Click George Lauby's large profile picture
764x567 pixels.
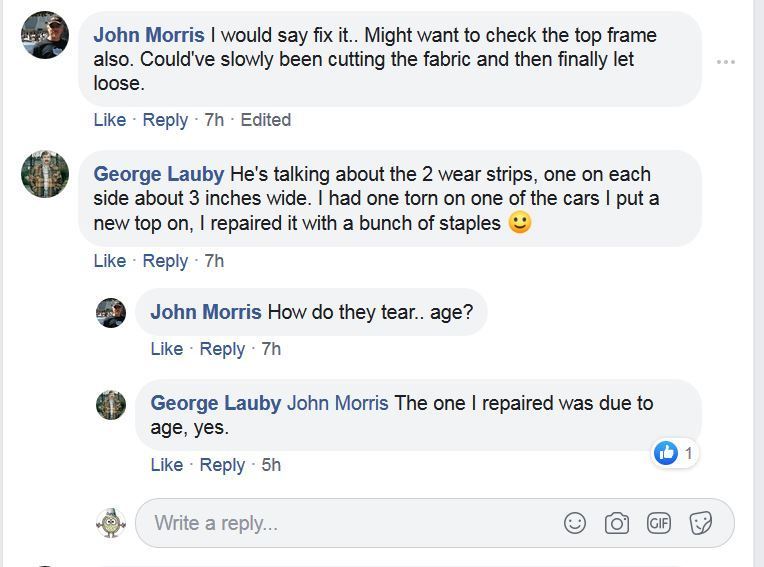pos(45,174)
